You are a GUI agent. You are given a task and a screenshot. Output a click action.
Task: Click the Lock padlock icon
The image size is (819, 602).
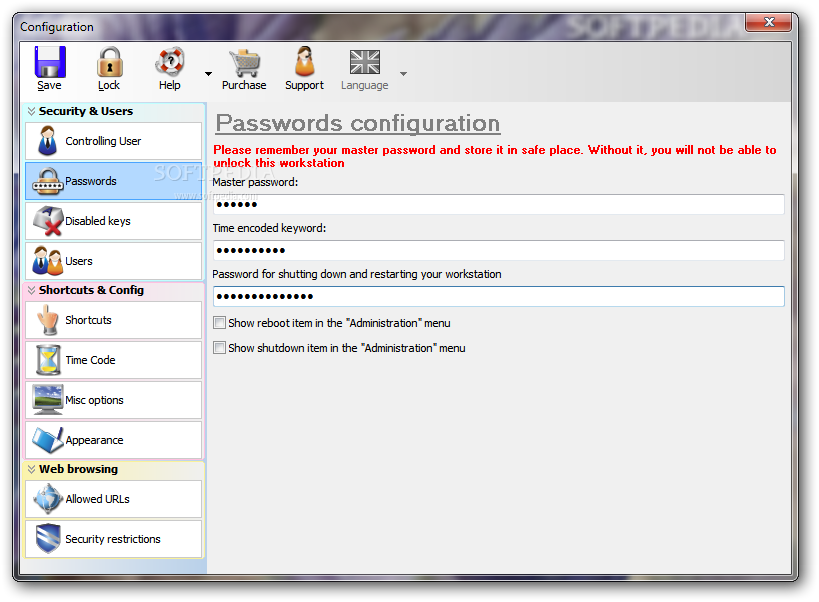109,62
